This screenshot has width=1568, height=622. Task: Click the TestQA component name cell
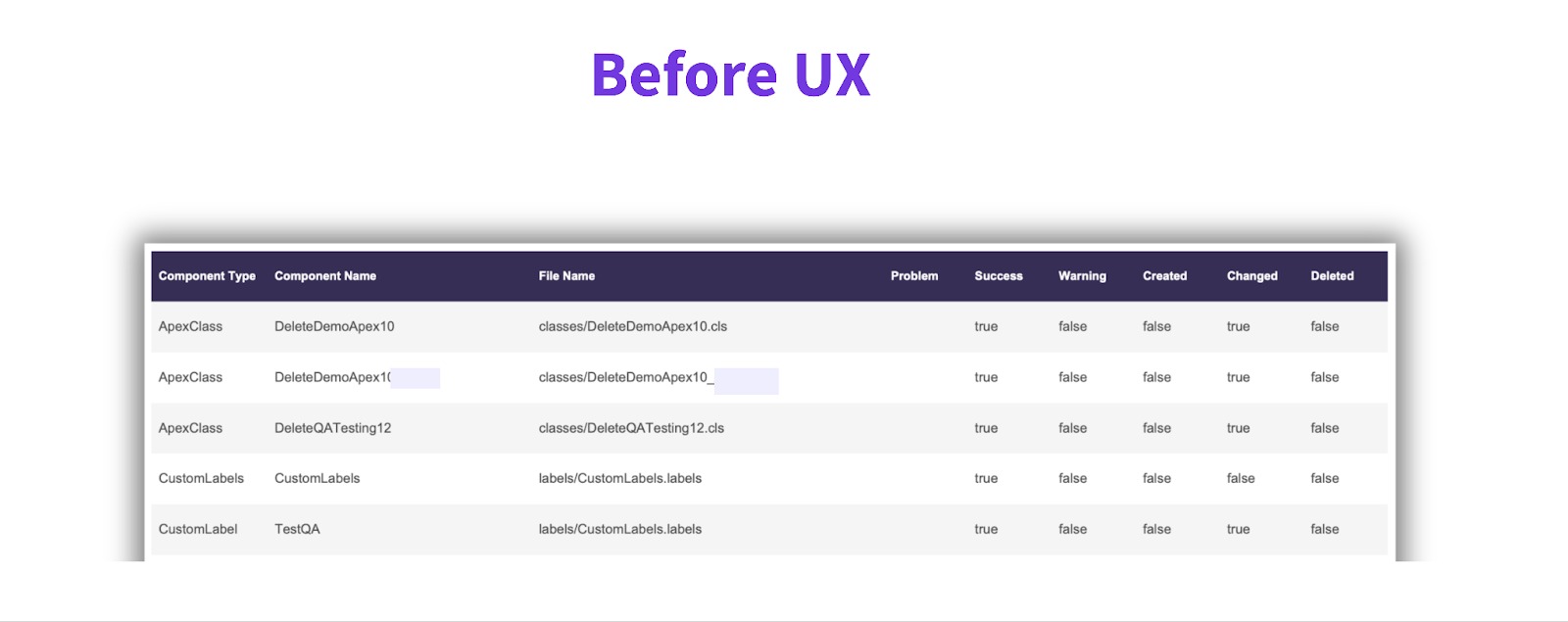(297, 530)
